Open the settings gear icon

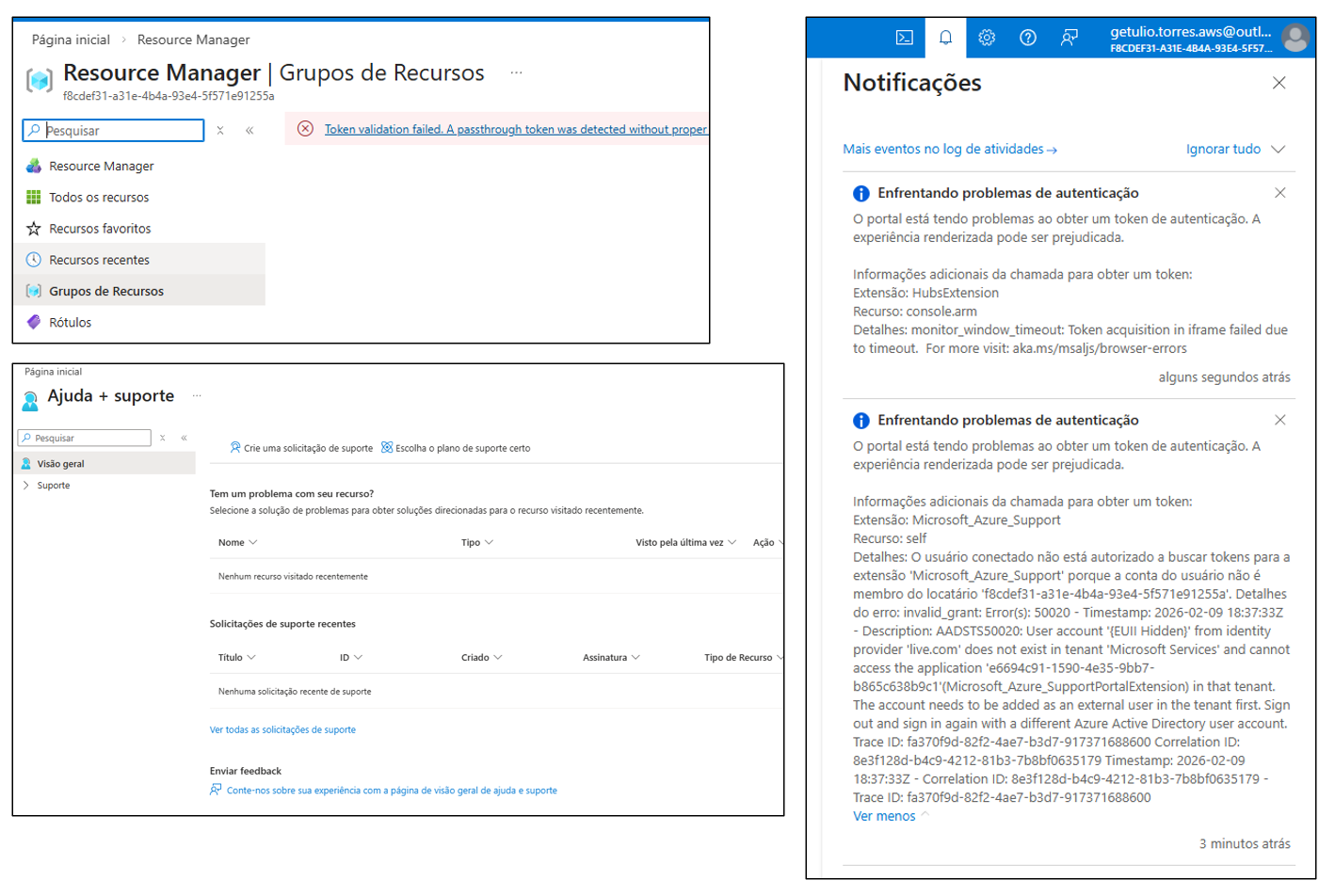tap(987, 38)
